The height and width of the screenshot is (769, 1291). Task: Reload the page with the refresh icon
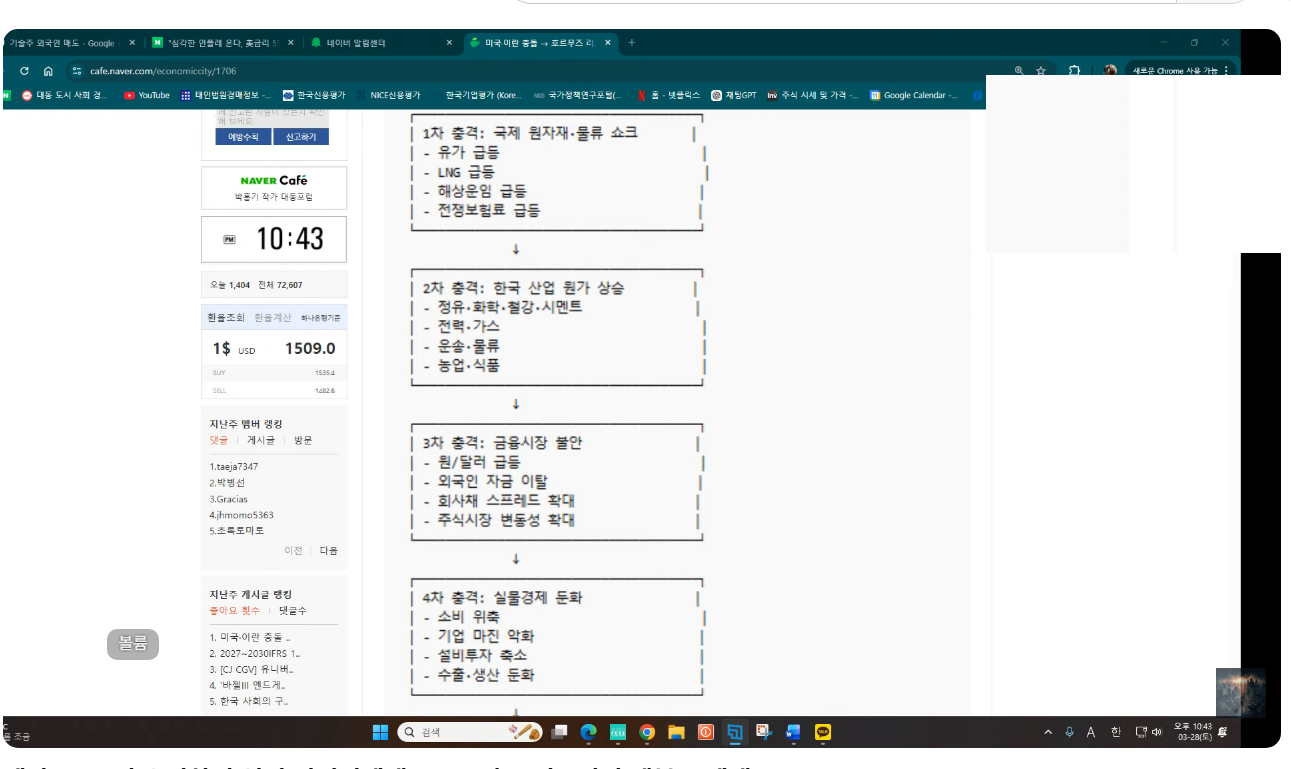coord(25,71)
